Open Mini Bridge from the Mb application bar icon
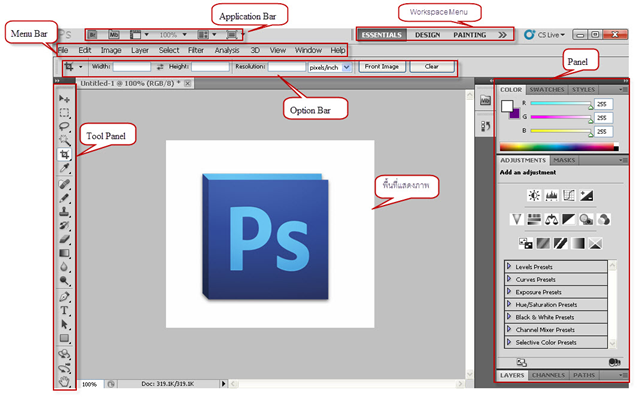This screenshot has height=400, width=640. pos(114,35)
